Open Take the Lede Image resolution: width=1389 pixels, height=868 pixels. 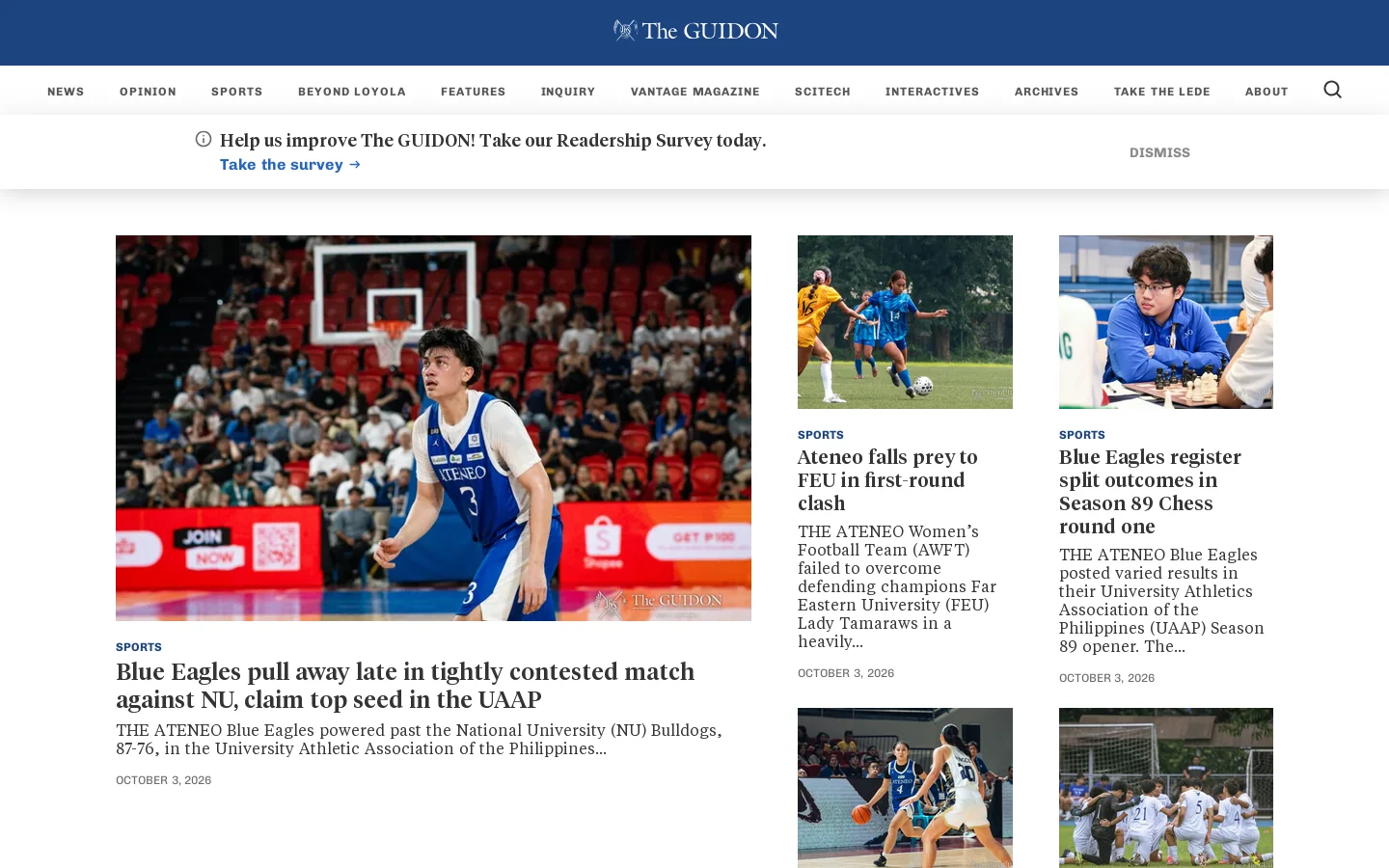coord(1162,92)
